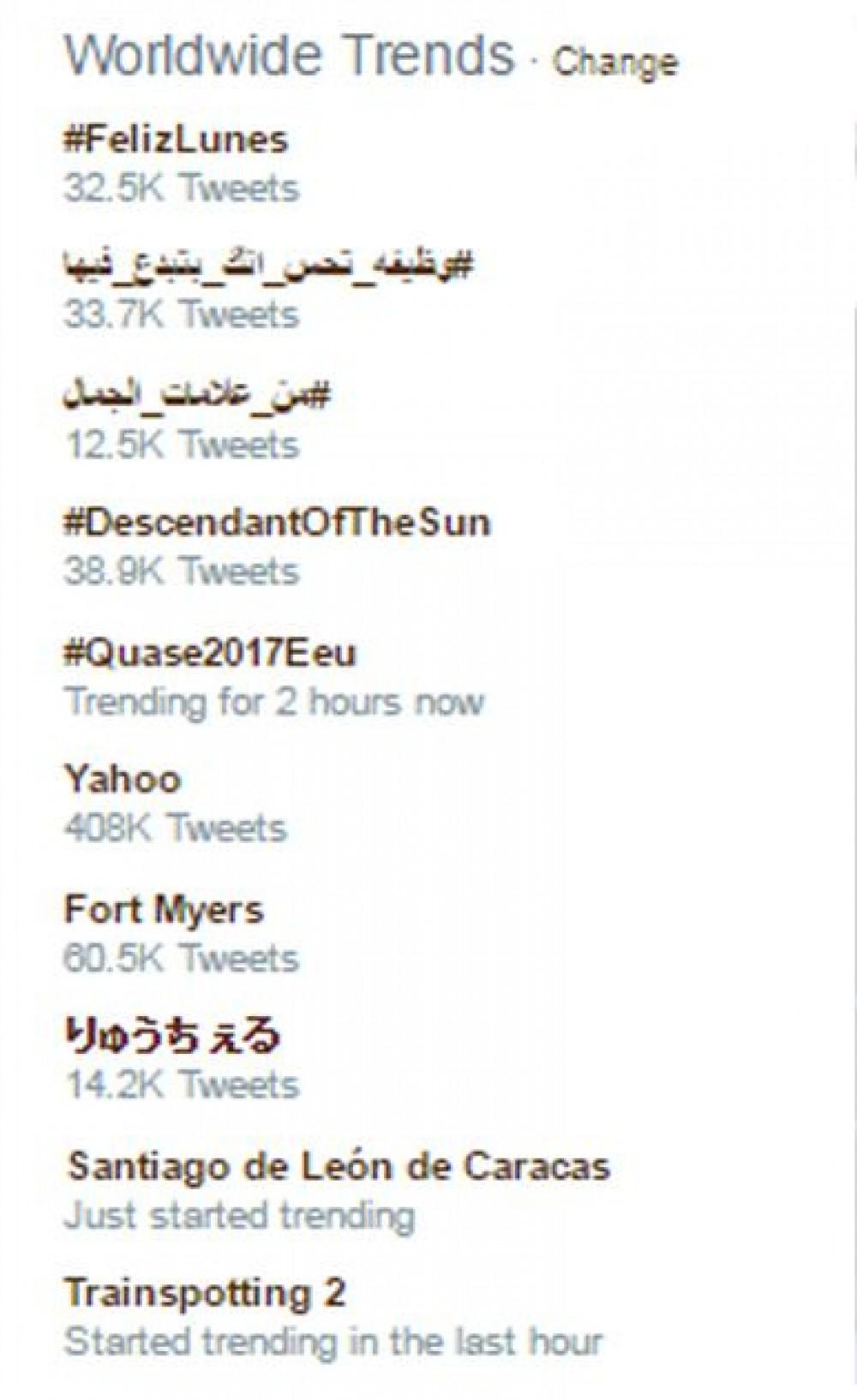Viewport: 857px width, 1400px height.
Task: Click the Yahoo trending topic
Action: tap(123, 780)
